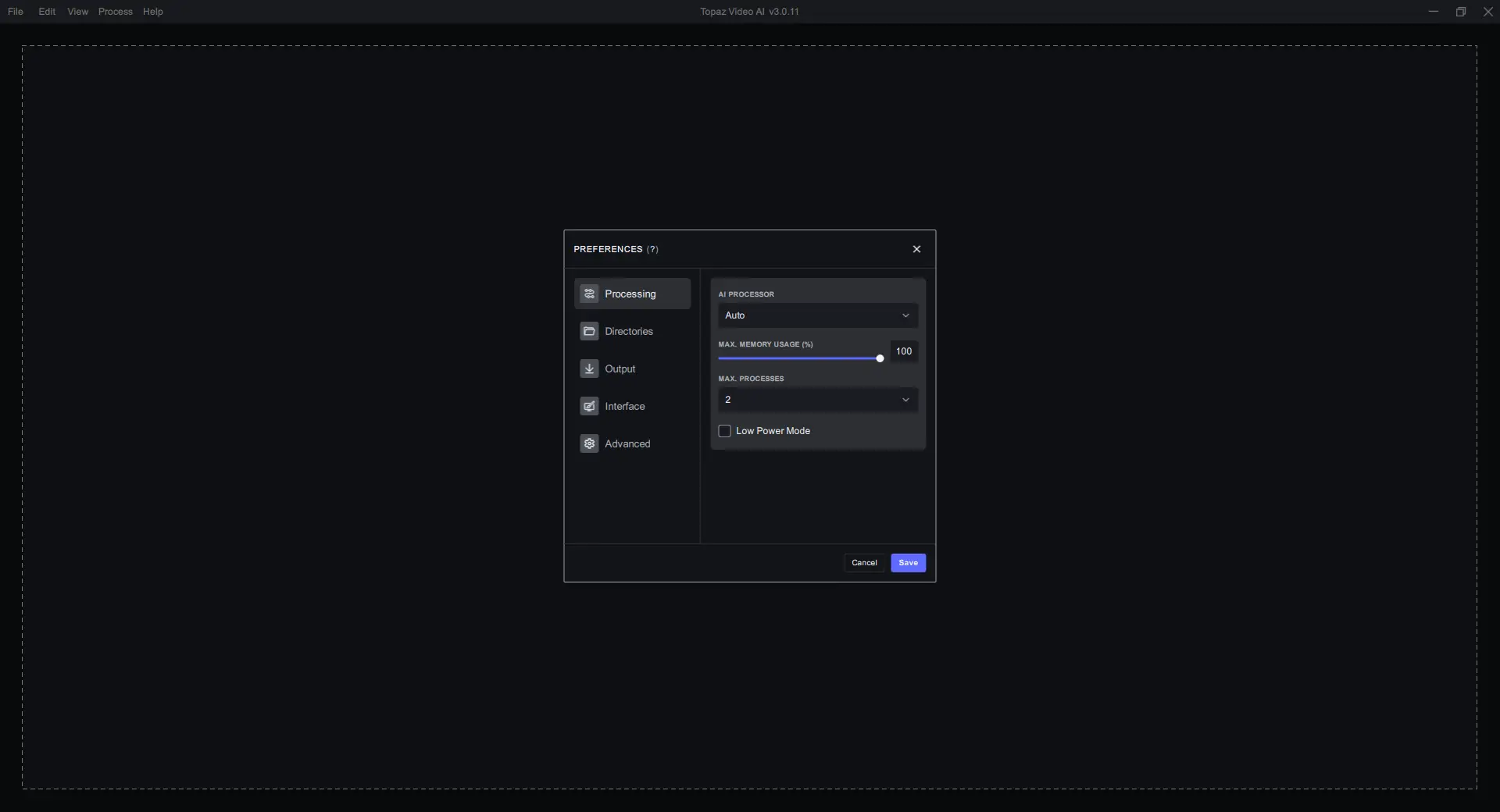
Task: Click the memory usage value field showing 100
Action: 904,351
